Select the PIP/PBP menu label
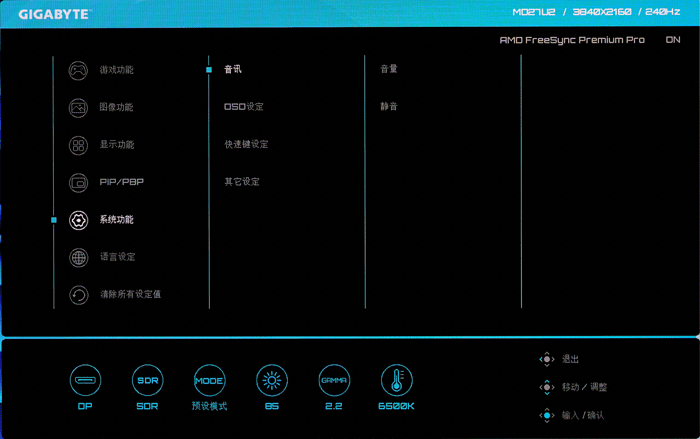 coord(121,182)
